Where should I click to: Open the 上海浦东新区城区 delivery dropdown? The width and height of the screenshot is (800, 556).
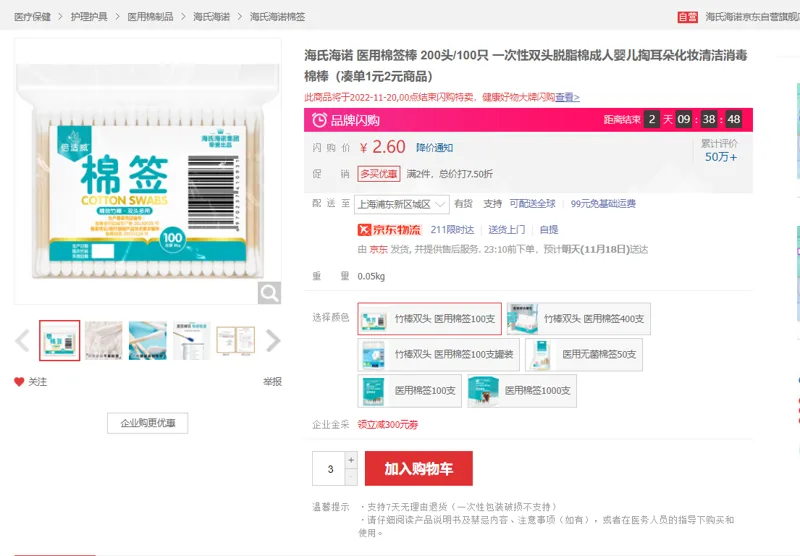tap(402, 204)
